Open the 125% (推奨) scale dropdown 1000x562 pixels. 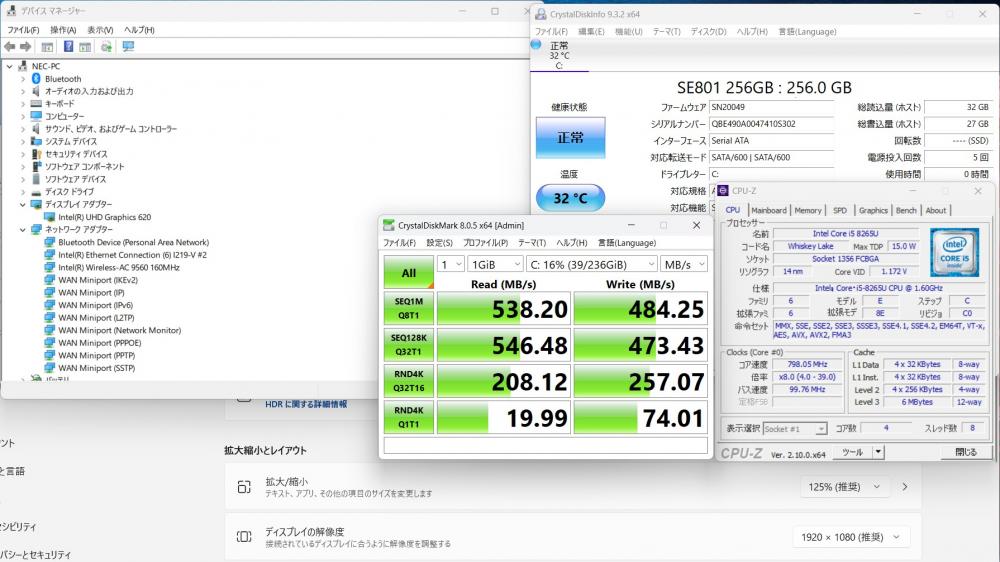(x=843, y=487)
